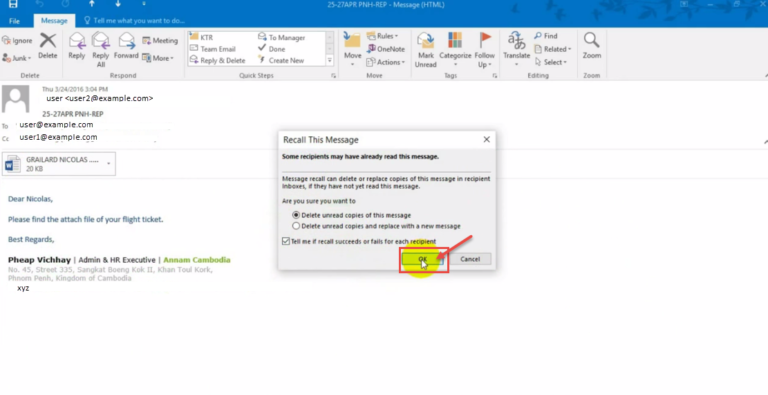
Task: Reply with a Meeting
Action: pos(160,41)
